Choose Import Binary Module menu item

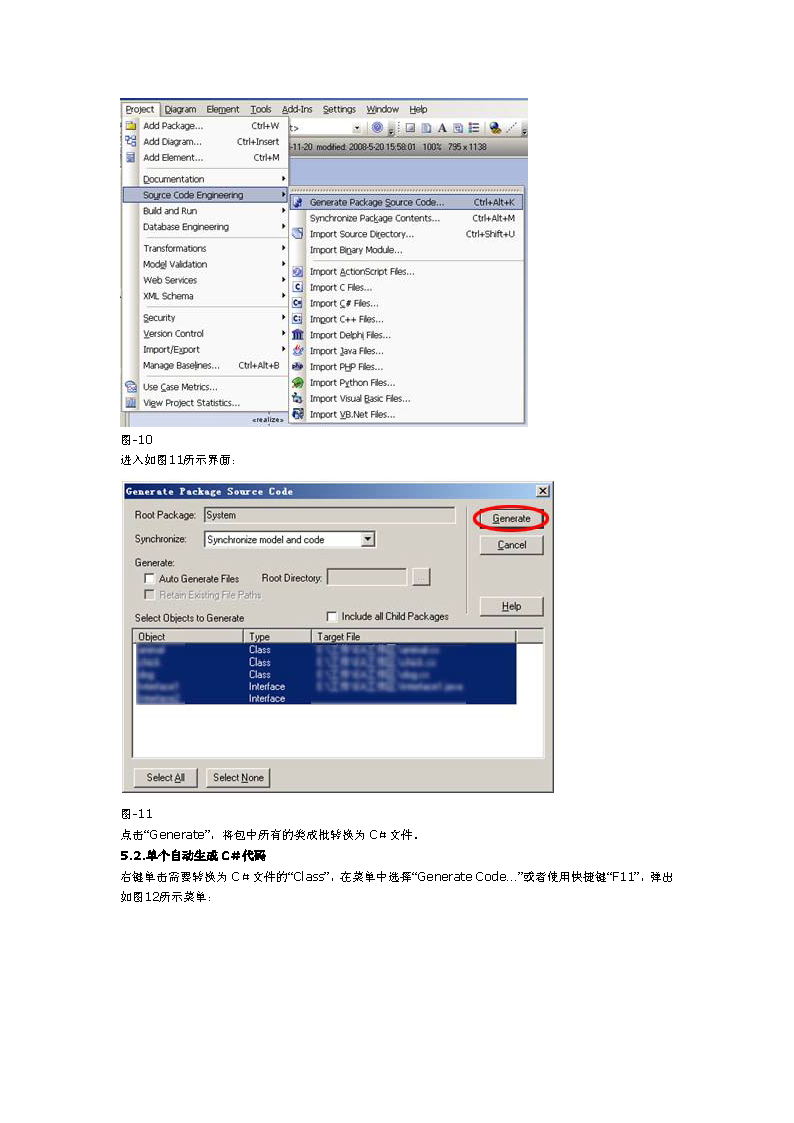[407, 250]
